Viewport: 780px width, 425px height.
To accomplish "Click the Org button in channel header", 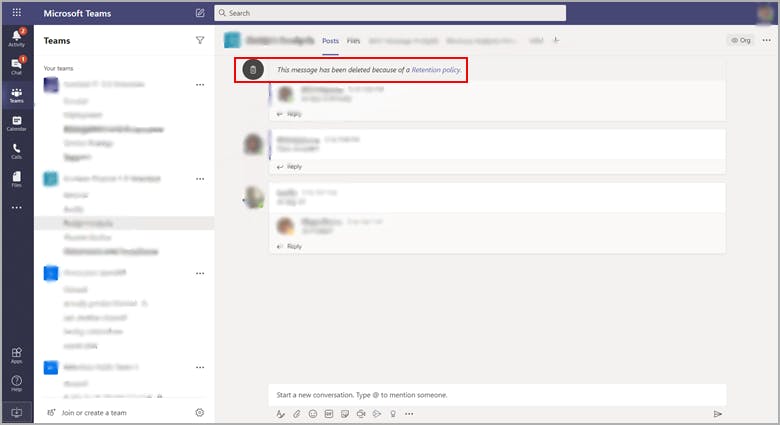I will pos(741,40).
